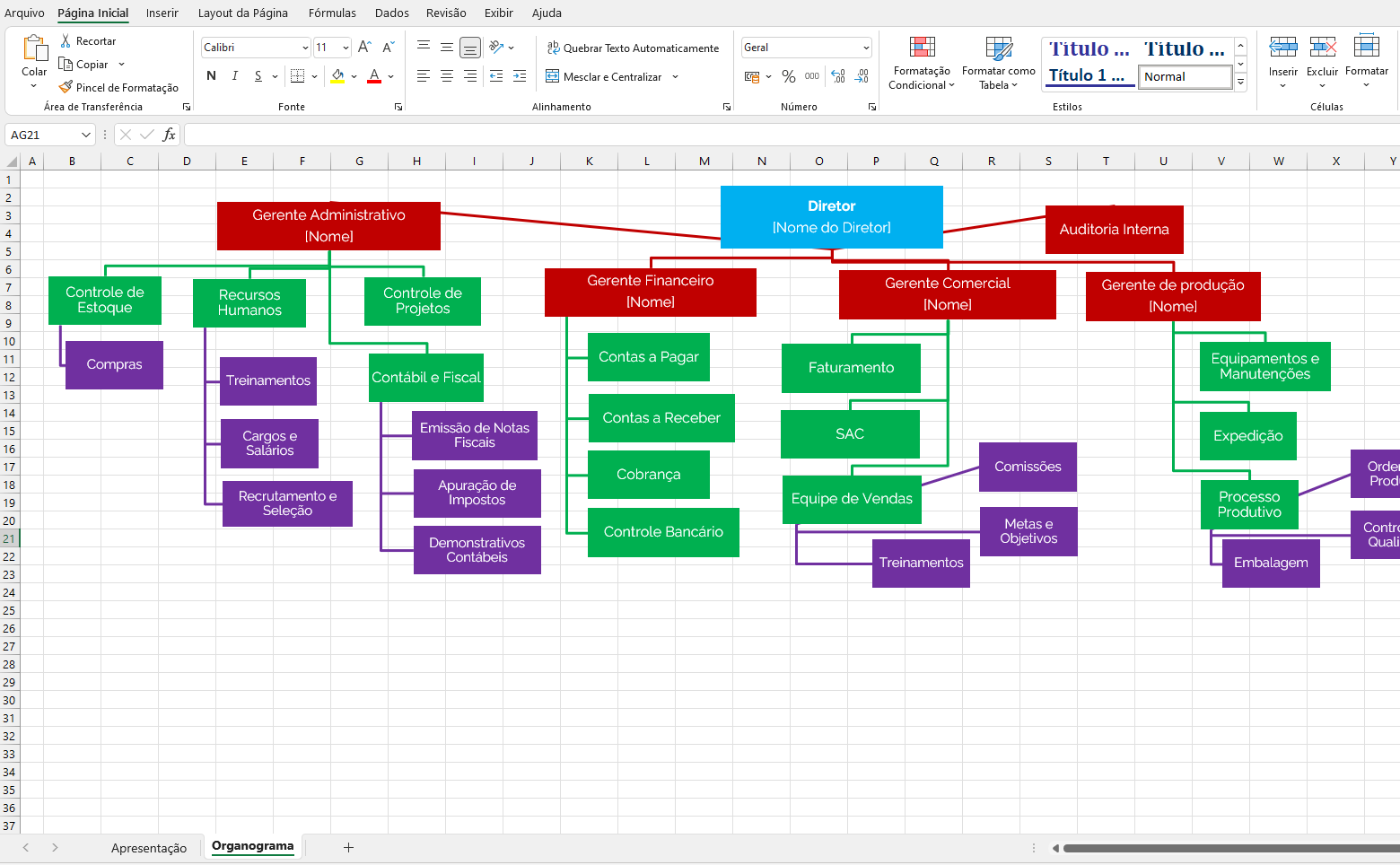Click the Recortar scissors icon
Screen dimensions: 1400x865
click(x=66, y=41)
